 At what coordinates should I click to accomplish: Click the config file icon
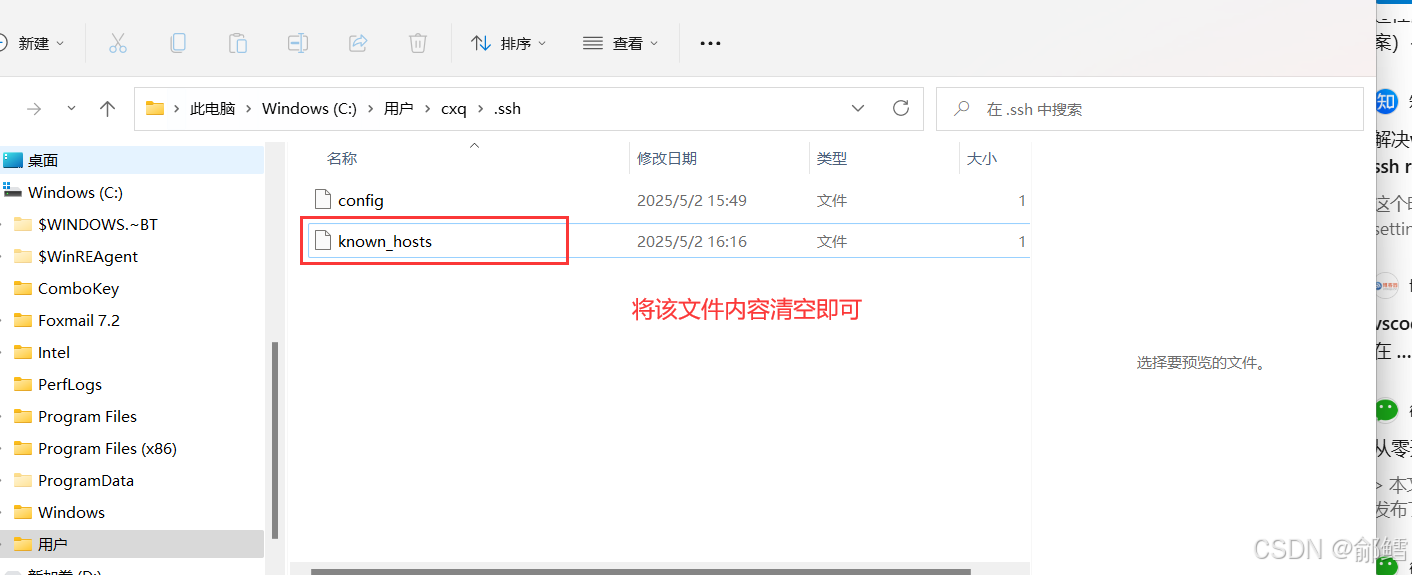[322, 199]
